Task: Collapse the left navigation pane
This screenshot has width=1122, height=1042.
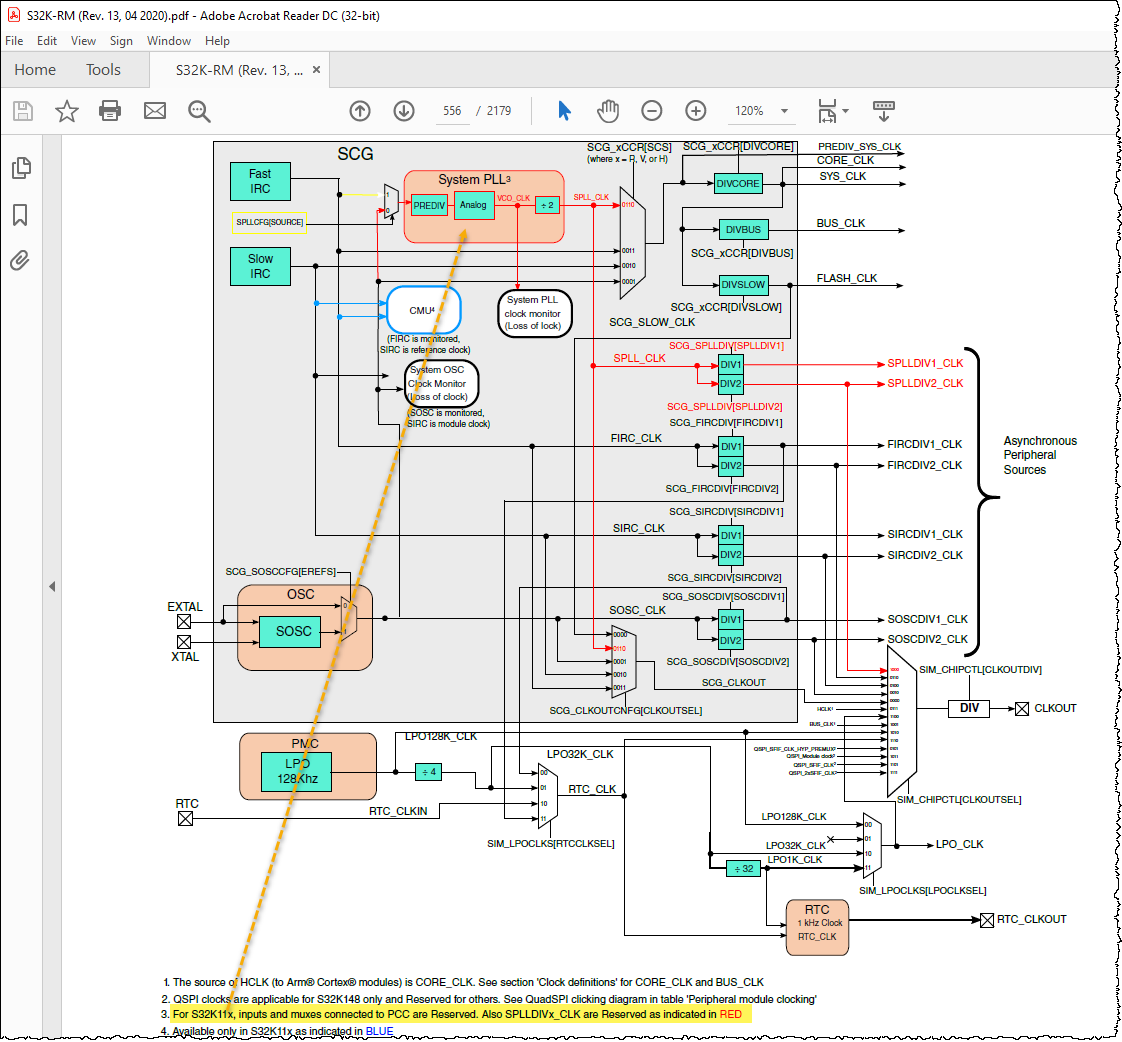Action: 52,585
